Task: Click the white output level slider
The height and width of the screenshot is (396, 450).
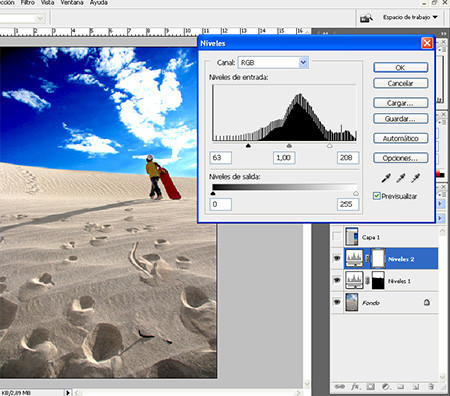Action: [x=356, y=193]
